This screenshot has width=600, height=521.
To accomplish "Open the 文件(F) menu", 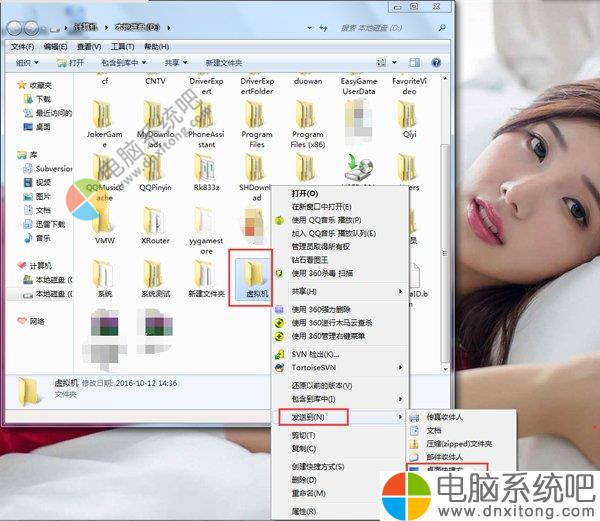I will 23,47.
